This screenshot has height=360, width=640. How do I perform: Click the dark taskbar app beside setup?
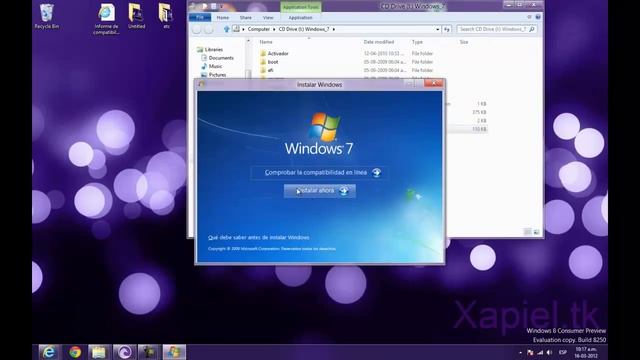tap(148, 352)
